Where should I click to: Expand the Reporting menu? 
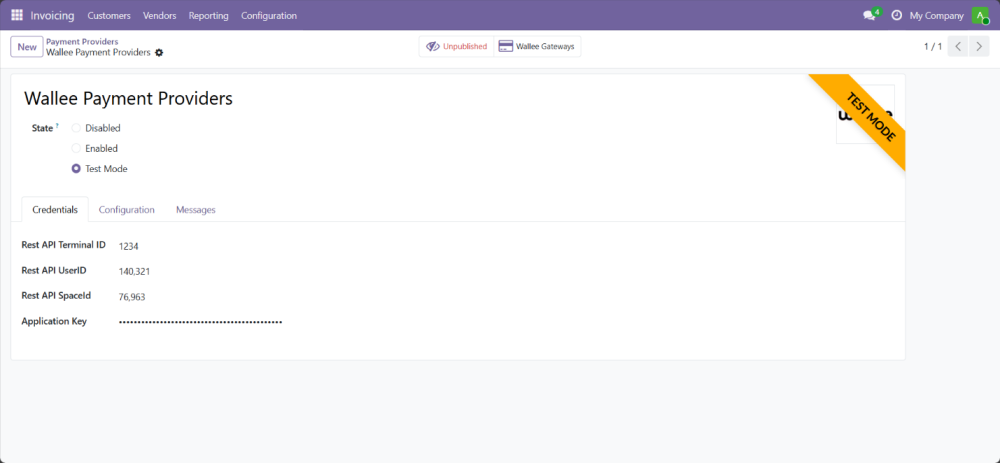click(207, 15)
